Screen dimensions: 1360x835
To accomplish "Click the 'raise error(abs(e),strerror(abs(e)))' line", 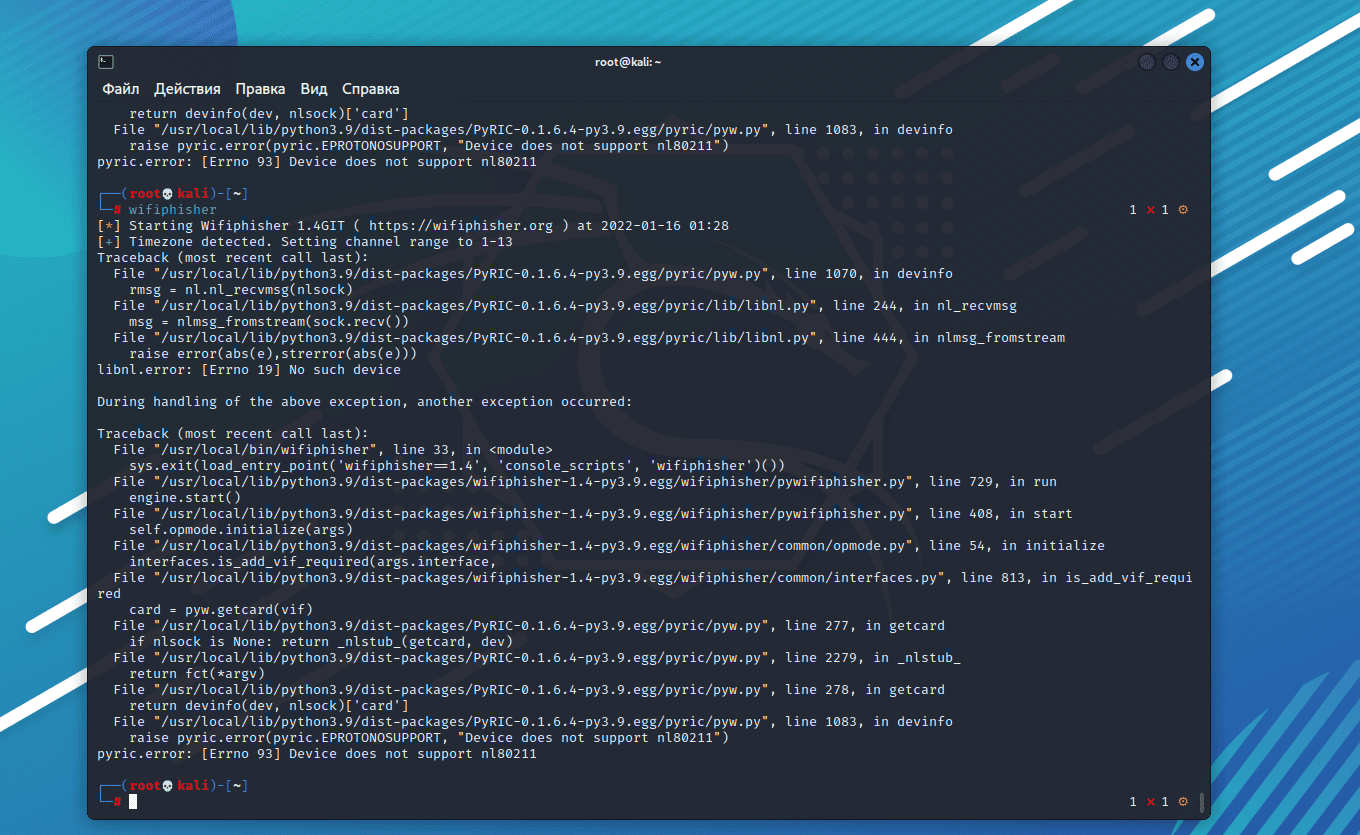I will click(x=273, y=354).
